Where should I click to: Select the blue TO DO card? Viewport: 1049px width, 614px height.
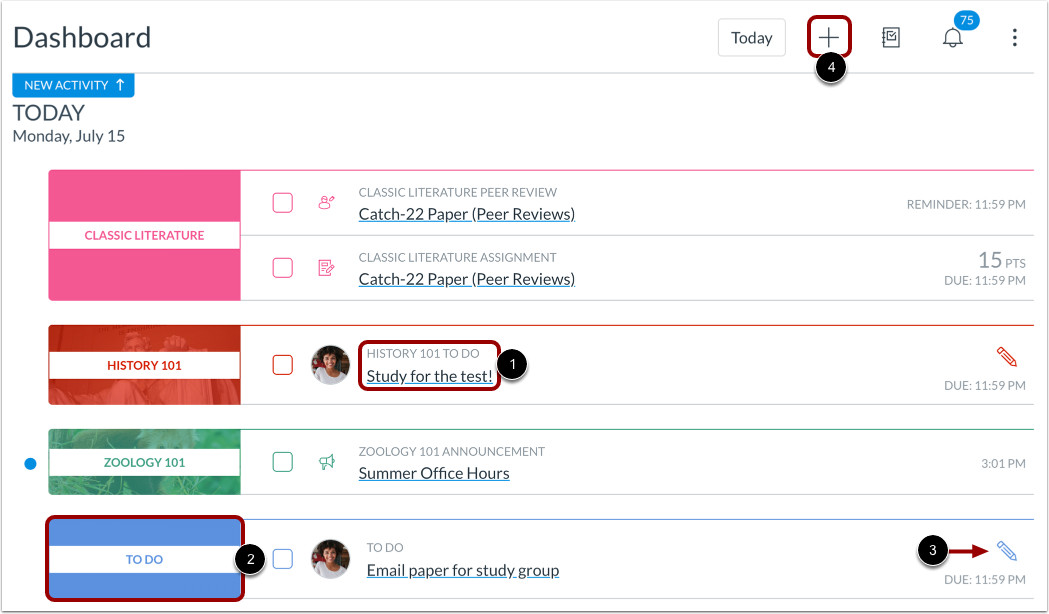pyautogui.click(x=145, y=559)
